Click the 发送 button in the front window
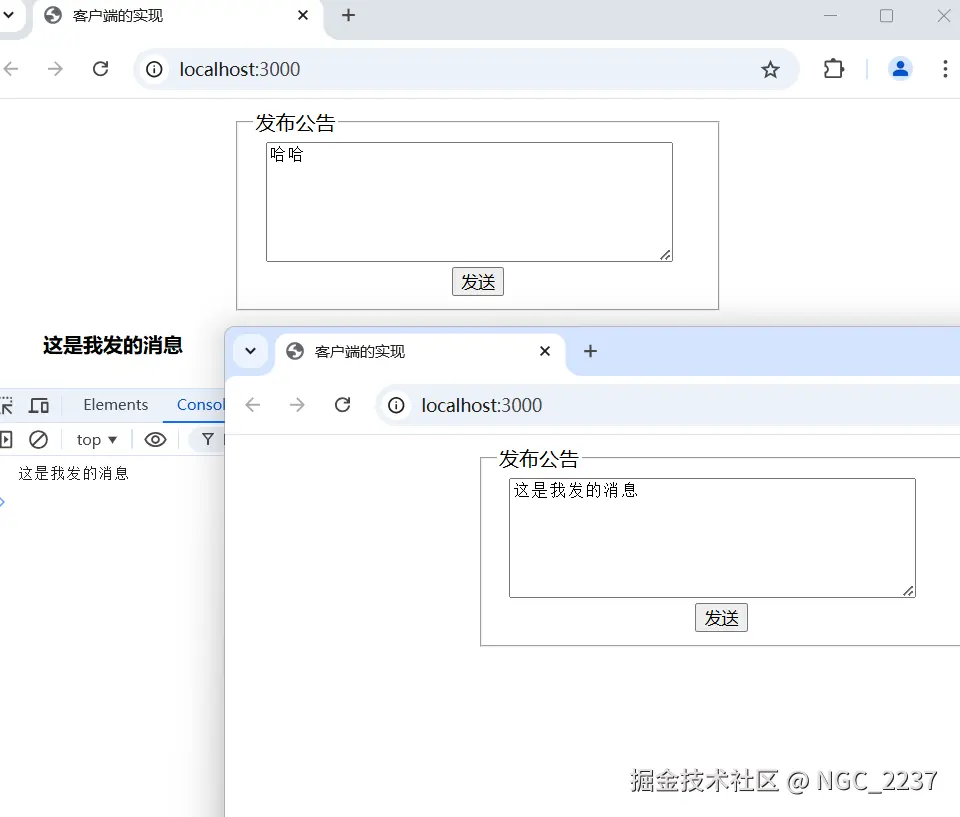960x817 pixels. coord(721,617)
